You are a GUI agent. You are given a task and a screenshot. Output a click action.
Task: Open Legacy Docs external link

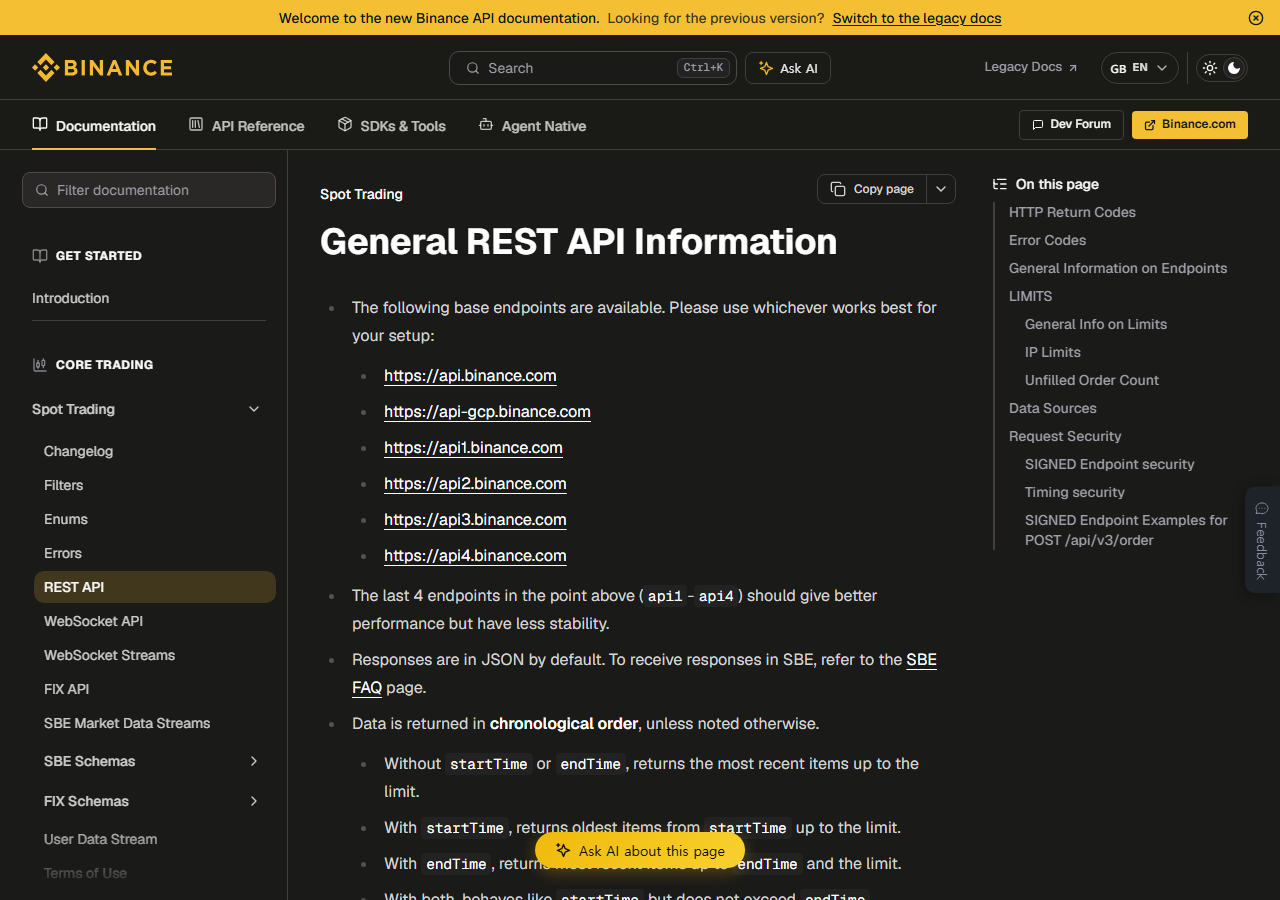point(1031,67)
